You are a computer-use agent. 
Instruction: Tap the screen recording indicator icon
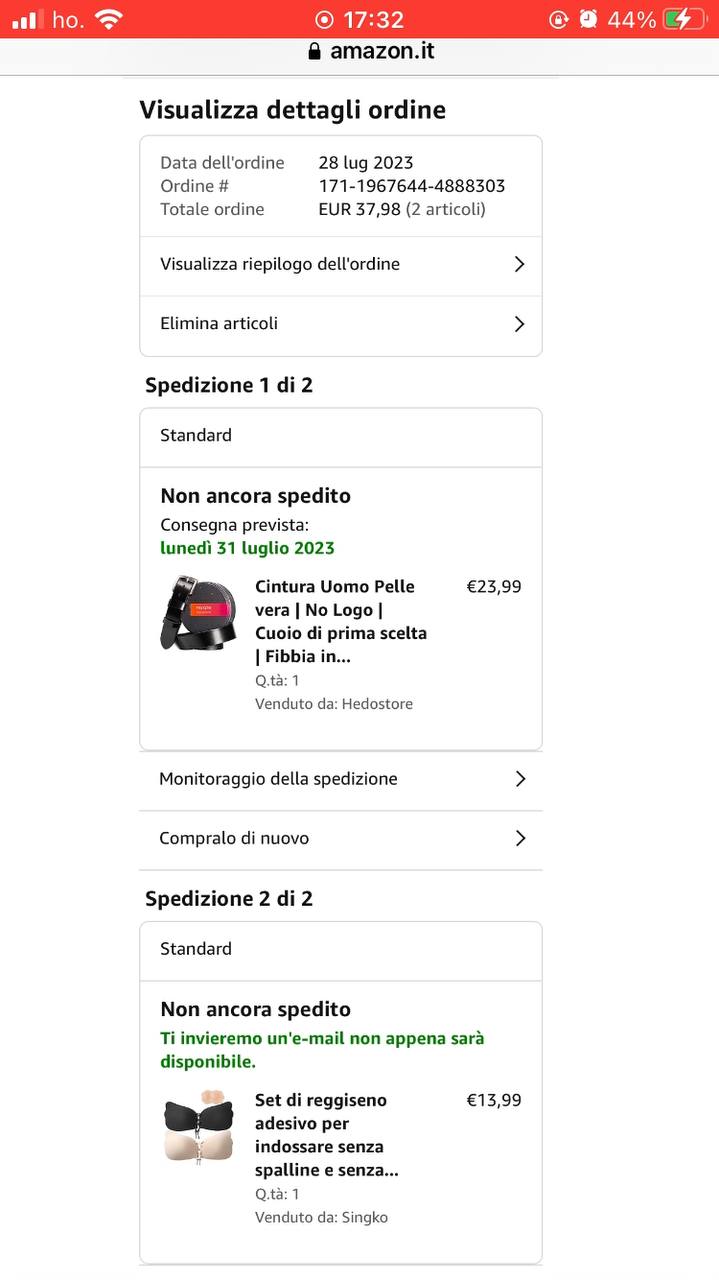click(324, 20)
